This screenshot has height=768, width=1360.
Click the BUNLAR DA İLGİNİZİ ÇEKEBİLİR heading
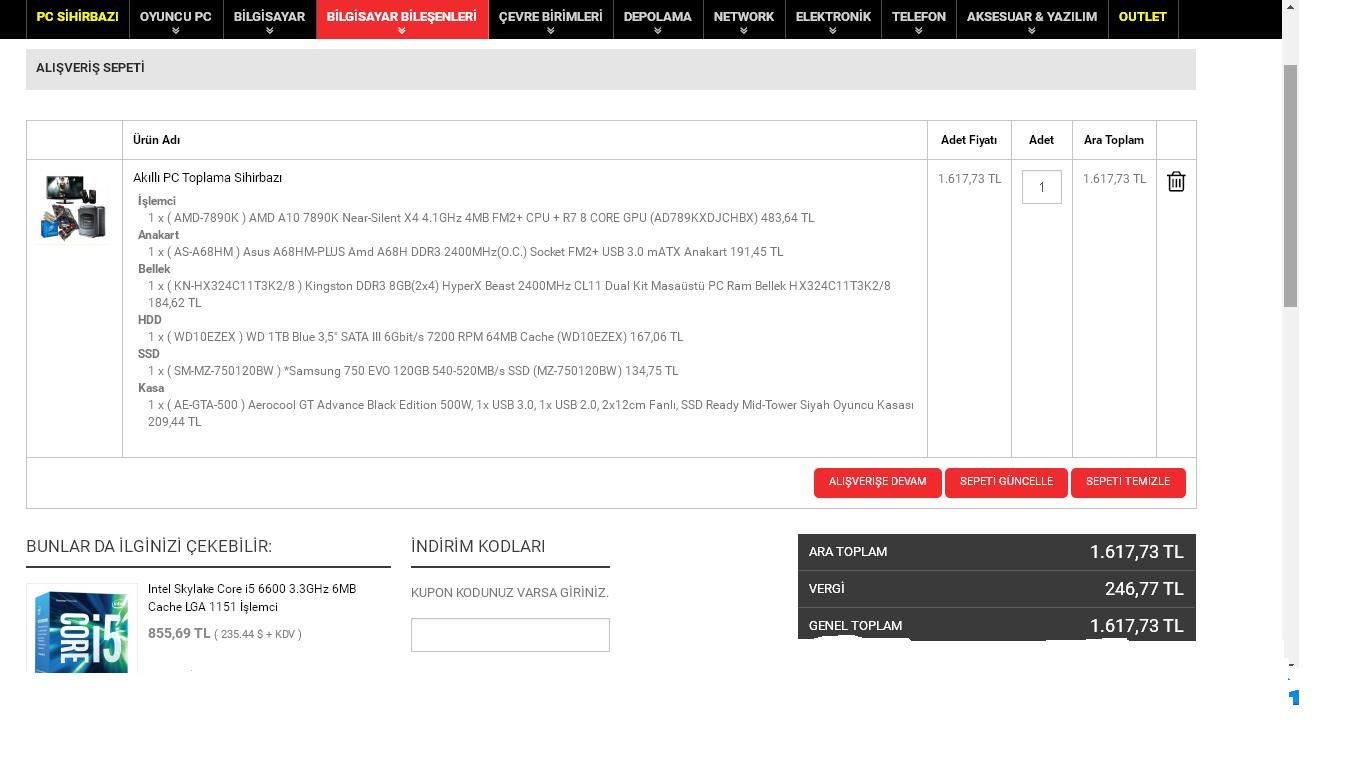tap(149, 547)
